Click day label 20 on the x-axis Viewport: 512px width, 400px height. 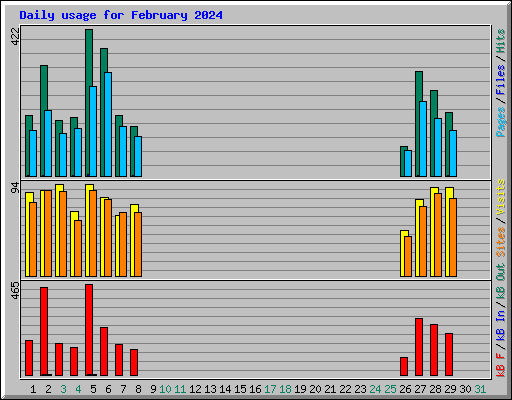point(315,389)
